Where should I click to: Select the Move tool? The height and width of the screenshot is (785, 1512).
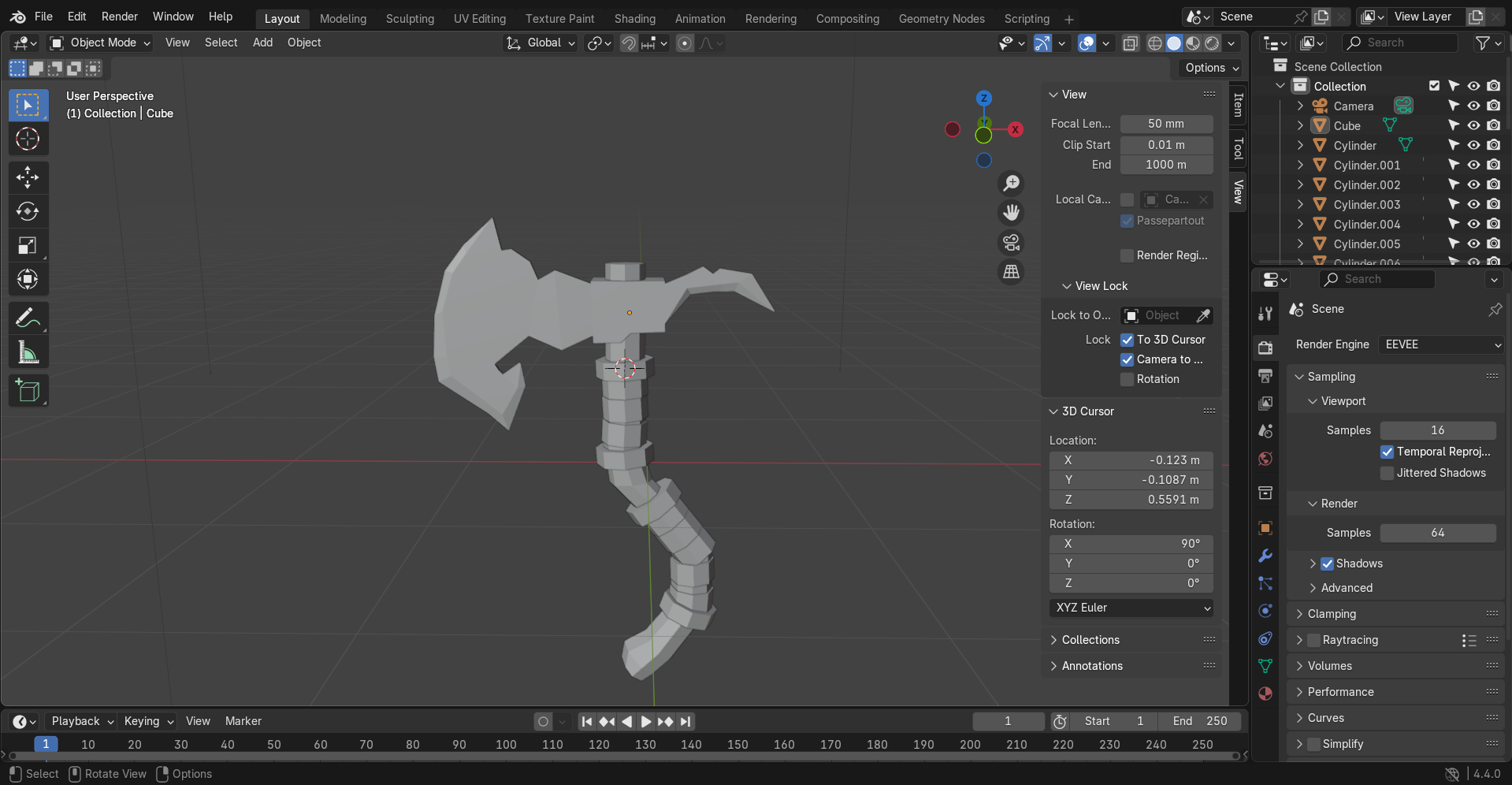[x=28, y=177]
